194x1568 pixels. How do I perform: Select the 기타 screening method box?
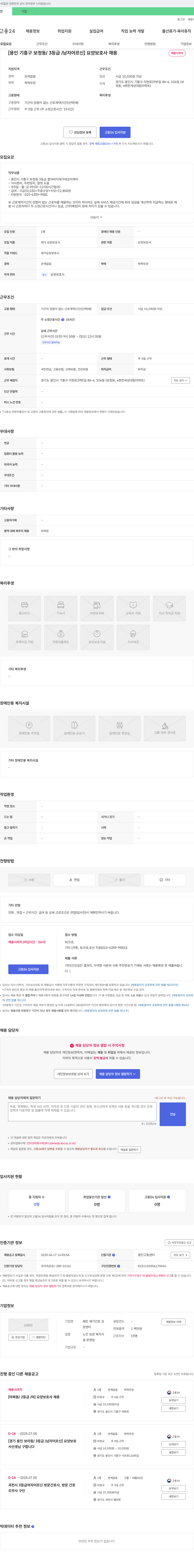[165, 880]
